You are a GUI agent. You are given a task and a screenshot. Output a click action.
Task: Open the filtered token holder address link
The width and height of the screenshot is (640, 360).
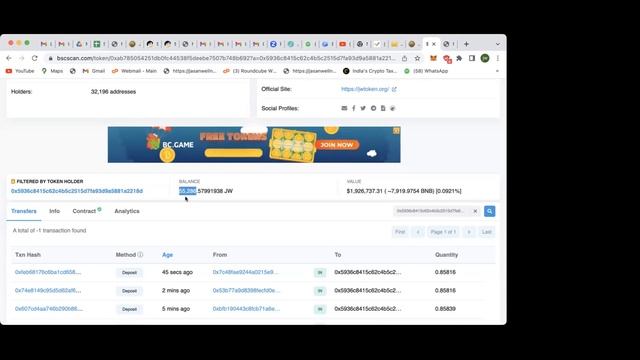[x=77, y=191]
